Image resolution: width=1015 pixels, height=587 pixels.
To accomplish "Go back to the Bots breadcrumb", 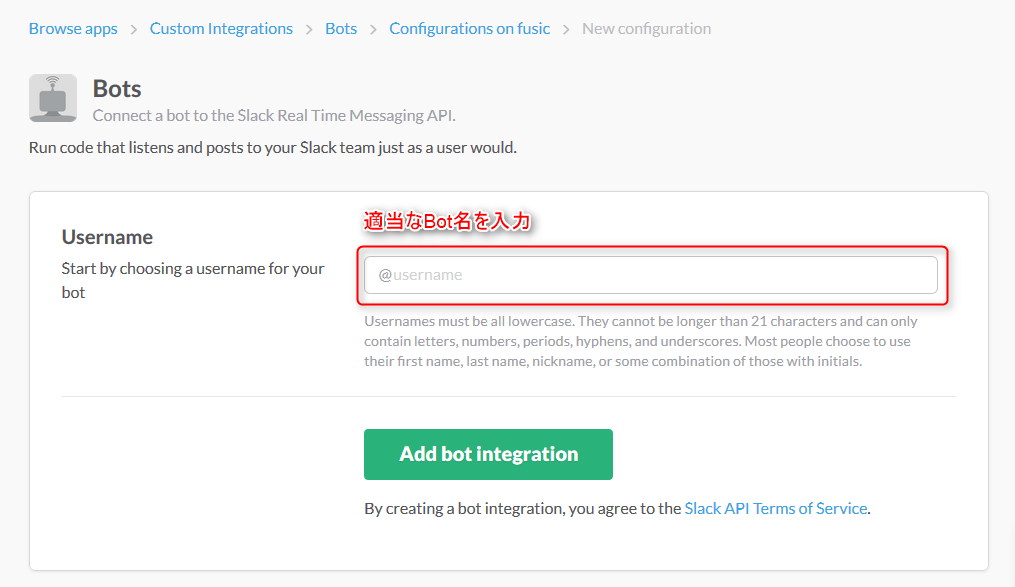I will [x=340, y=28].
